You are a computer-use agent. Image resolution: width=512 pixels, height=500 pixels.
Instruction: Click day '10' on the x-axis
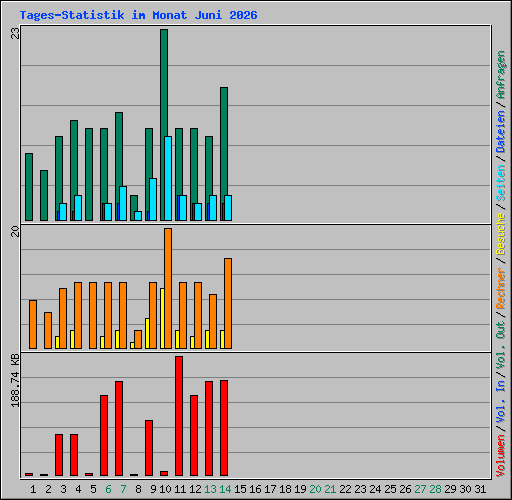tap(165, 489)
